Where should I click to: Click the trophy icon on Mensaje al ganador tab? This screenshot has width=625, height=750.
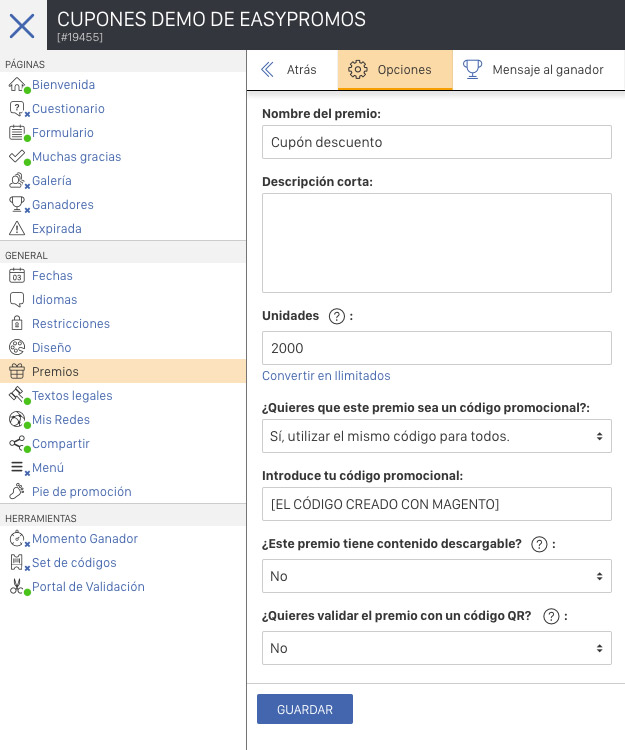[472, 69]
